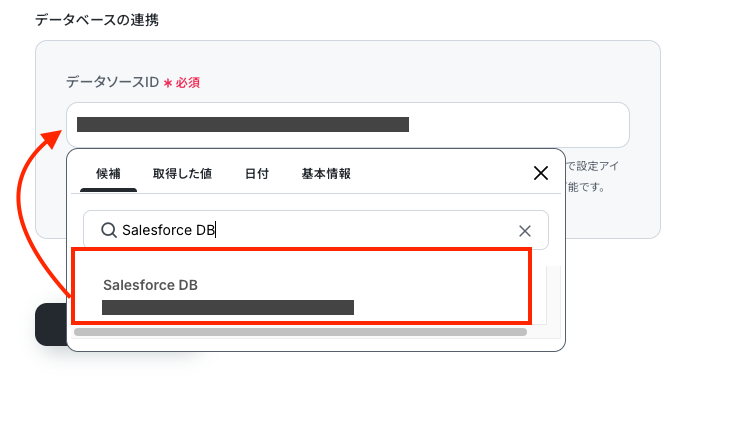746x444 pixels.
Task: Click the データソースID field label
Action: [x=112, y=82]
